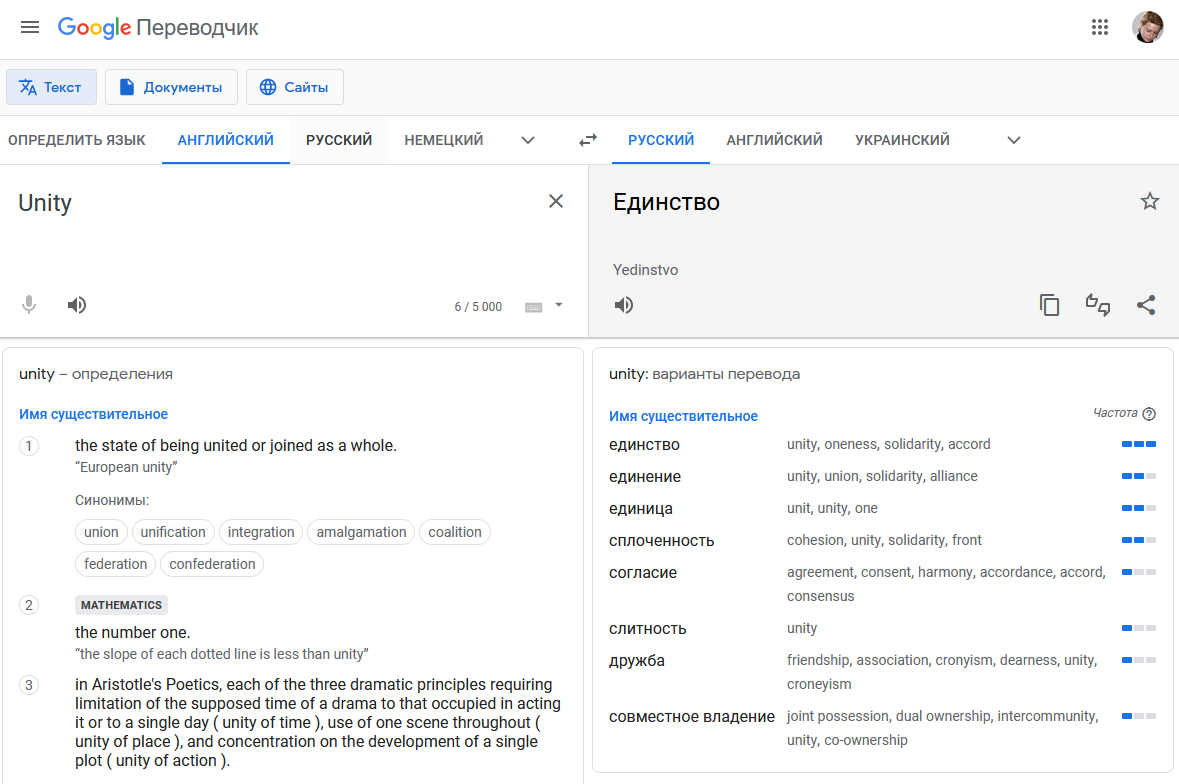Listen to the source text Unity

(x=77, y=305)
